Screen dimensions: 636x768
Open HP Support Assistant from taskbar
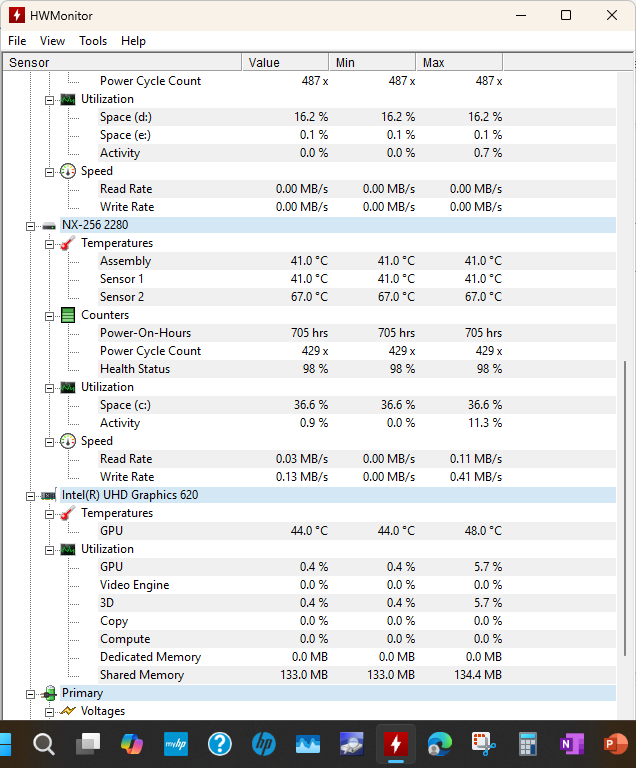point(220,744)
